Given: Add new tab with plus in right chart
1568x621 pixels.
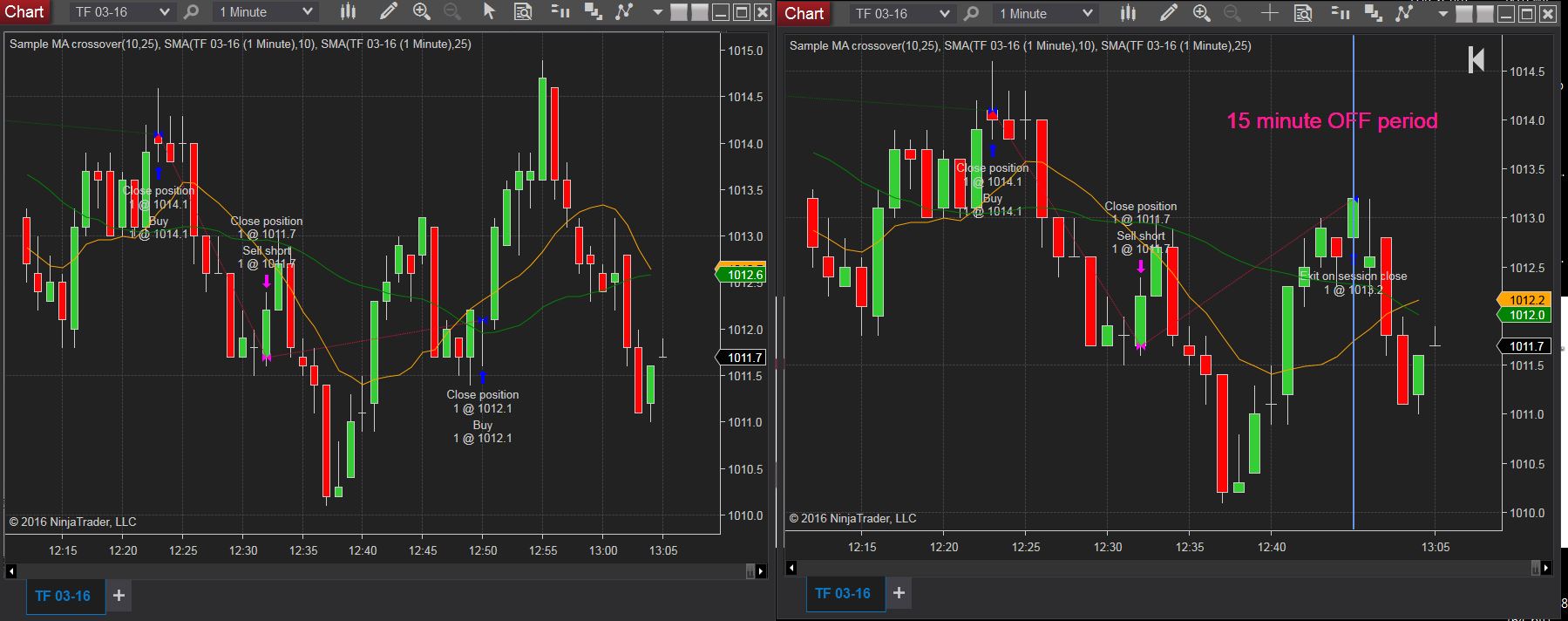Looking at the screenshot, I should [x=899, y=593].
